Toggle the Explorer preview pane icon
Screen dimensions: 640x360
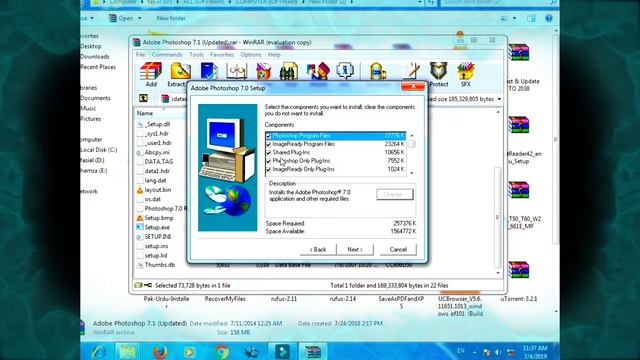(531, 18)
